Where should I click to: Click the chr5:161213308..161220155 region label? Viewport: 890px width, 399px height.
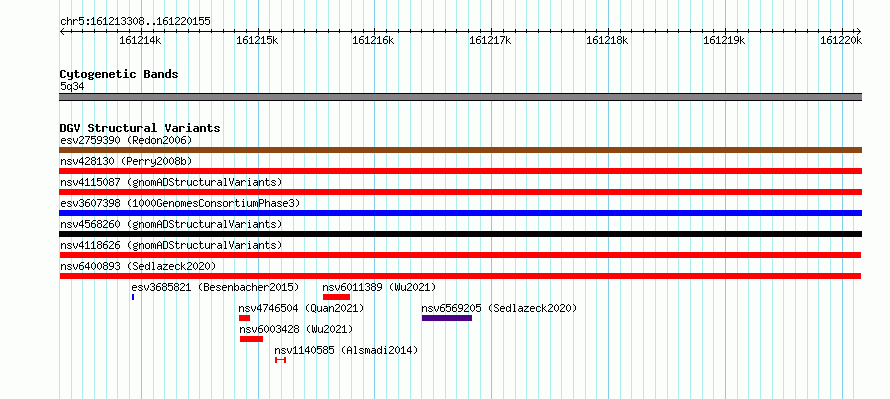135,22
